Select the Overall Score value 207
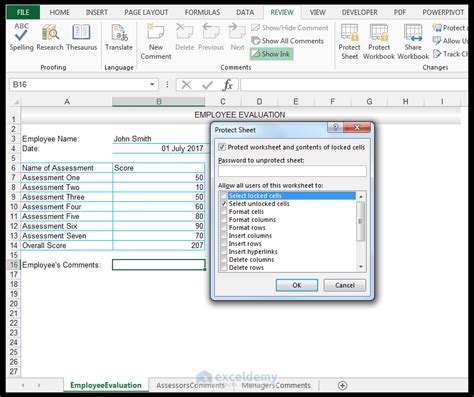This screenshot has height=397, width=474. pos(159,245)
